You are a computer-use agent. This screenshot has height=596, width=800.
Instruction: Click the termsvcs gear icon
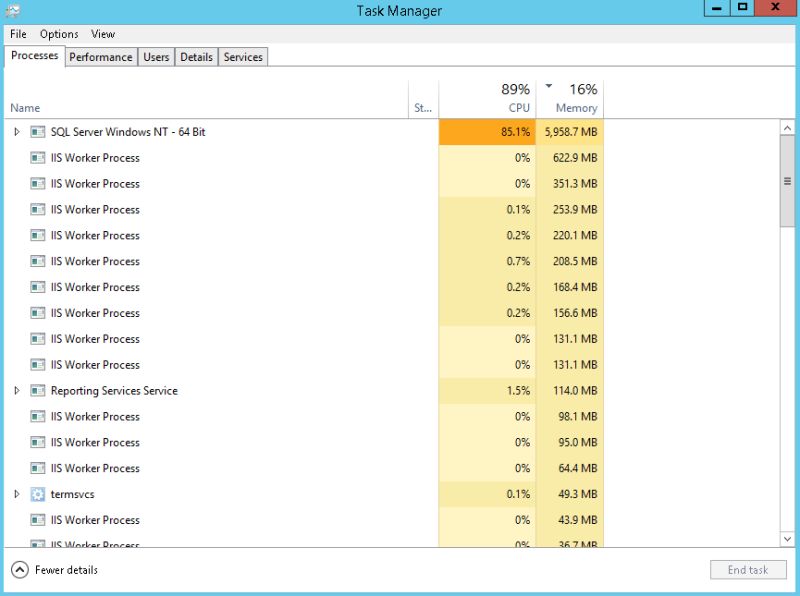38,494
